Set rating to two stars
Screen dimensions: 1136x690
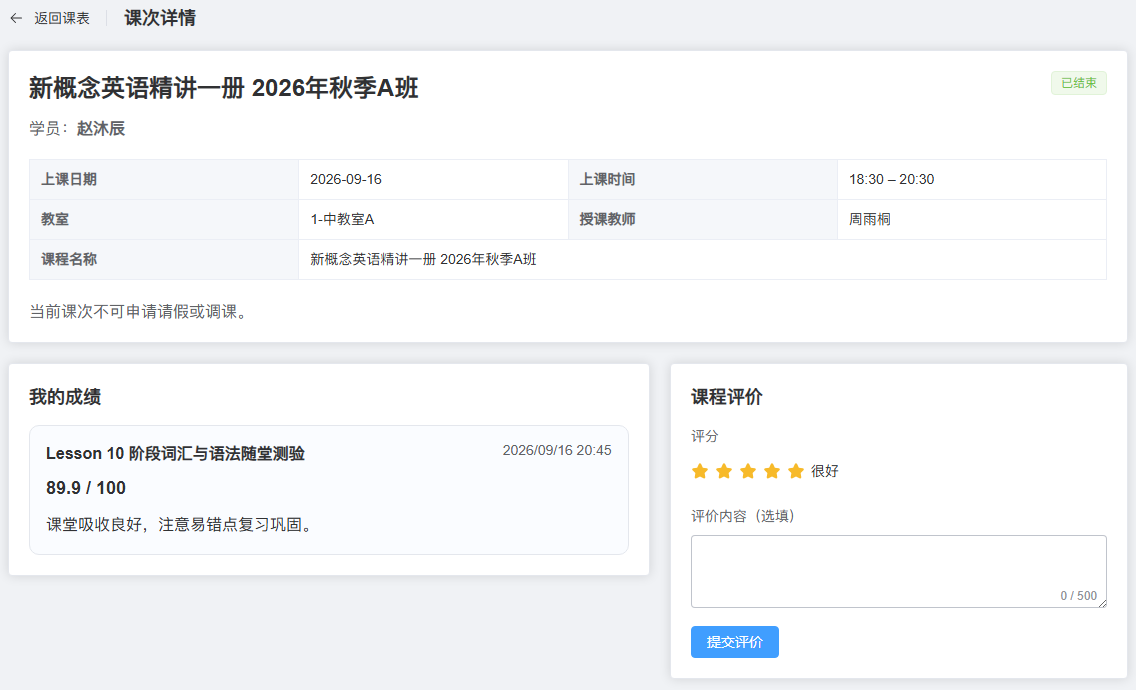pos(724,471)
